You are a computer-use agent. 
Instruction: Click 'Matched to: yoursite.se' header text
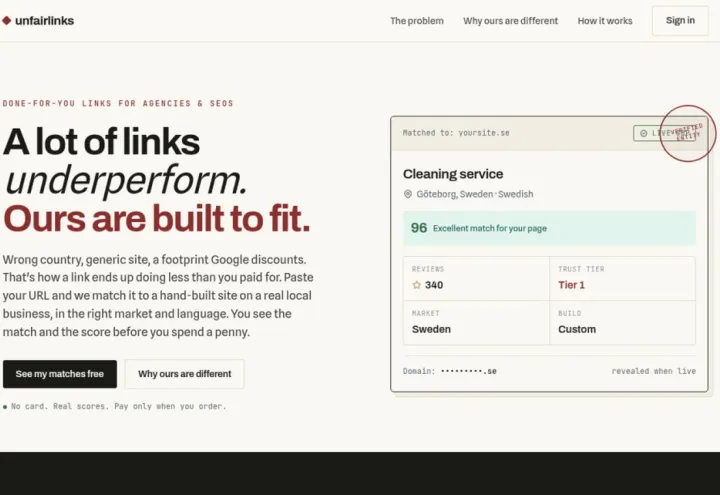(456, 133)
